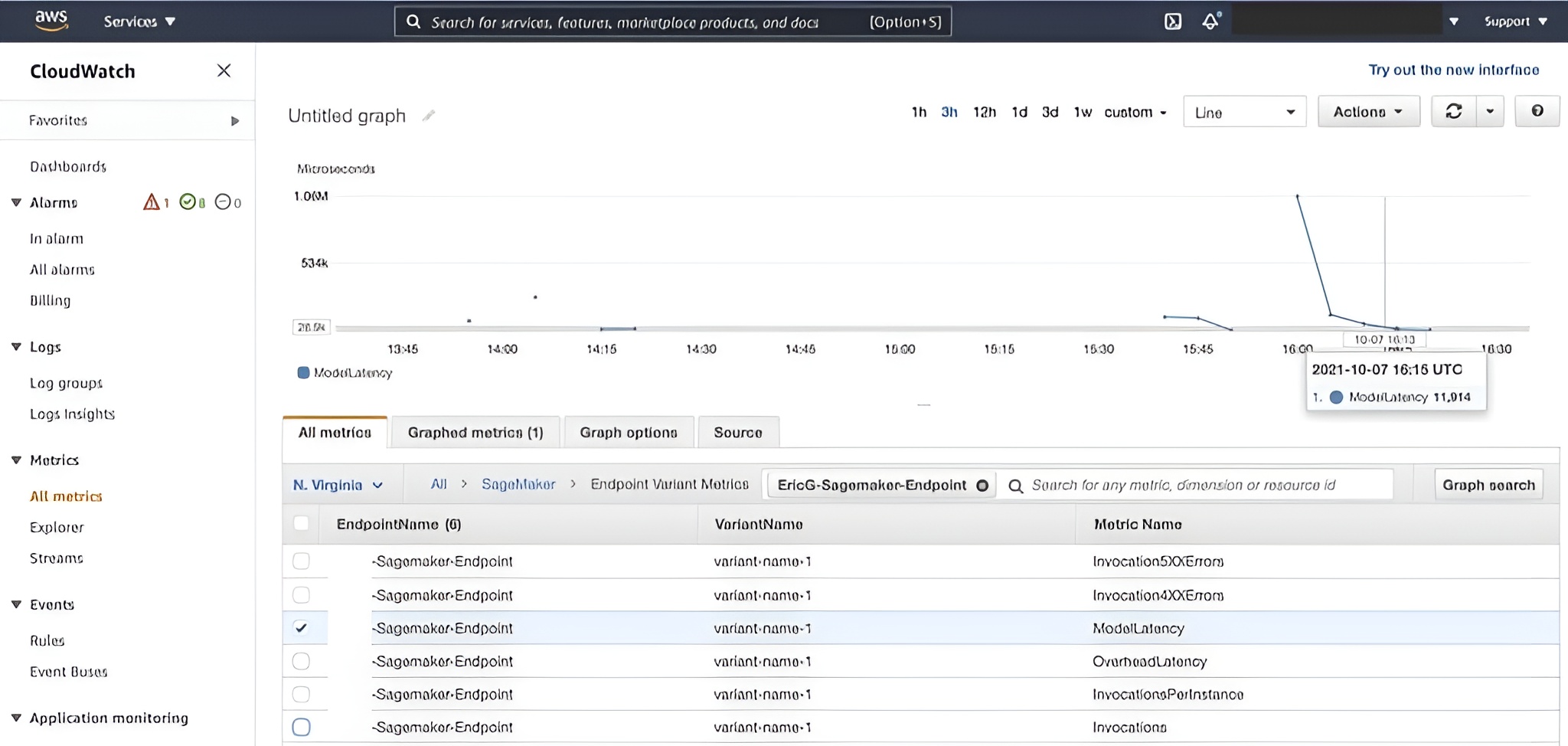Open the N. Virginia region dropdown
Image resolution: width=1568 pixels, height=746 pixels.
[338, 486]
